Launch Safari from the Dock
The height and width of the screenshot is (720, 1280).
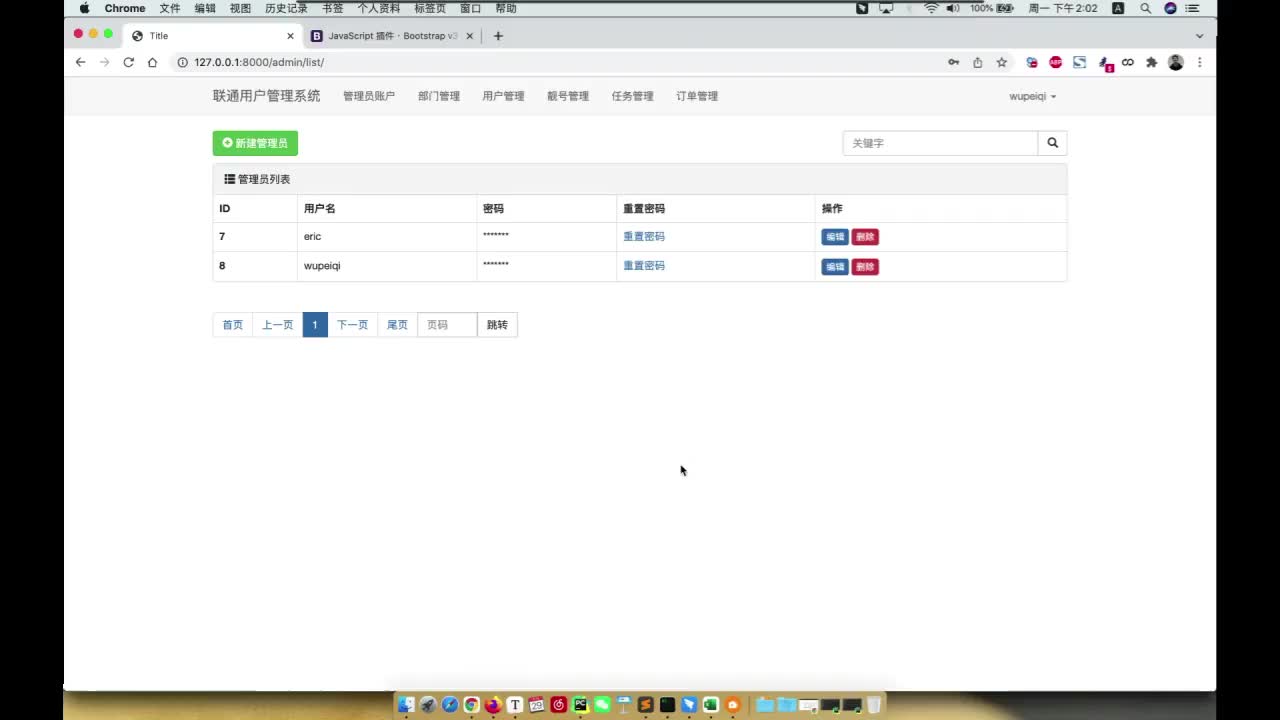pos(450,705)
